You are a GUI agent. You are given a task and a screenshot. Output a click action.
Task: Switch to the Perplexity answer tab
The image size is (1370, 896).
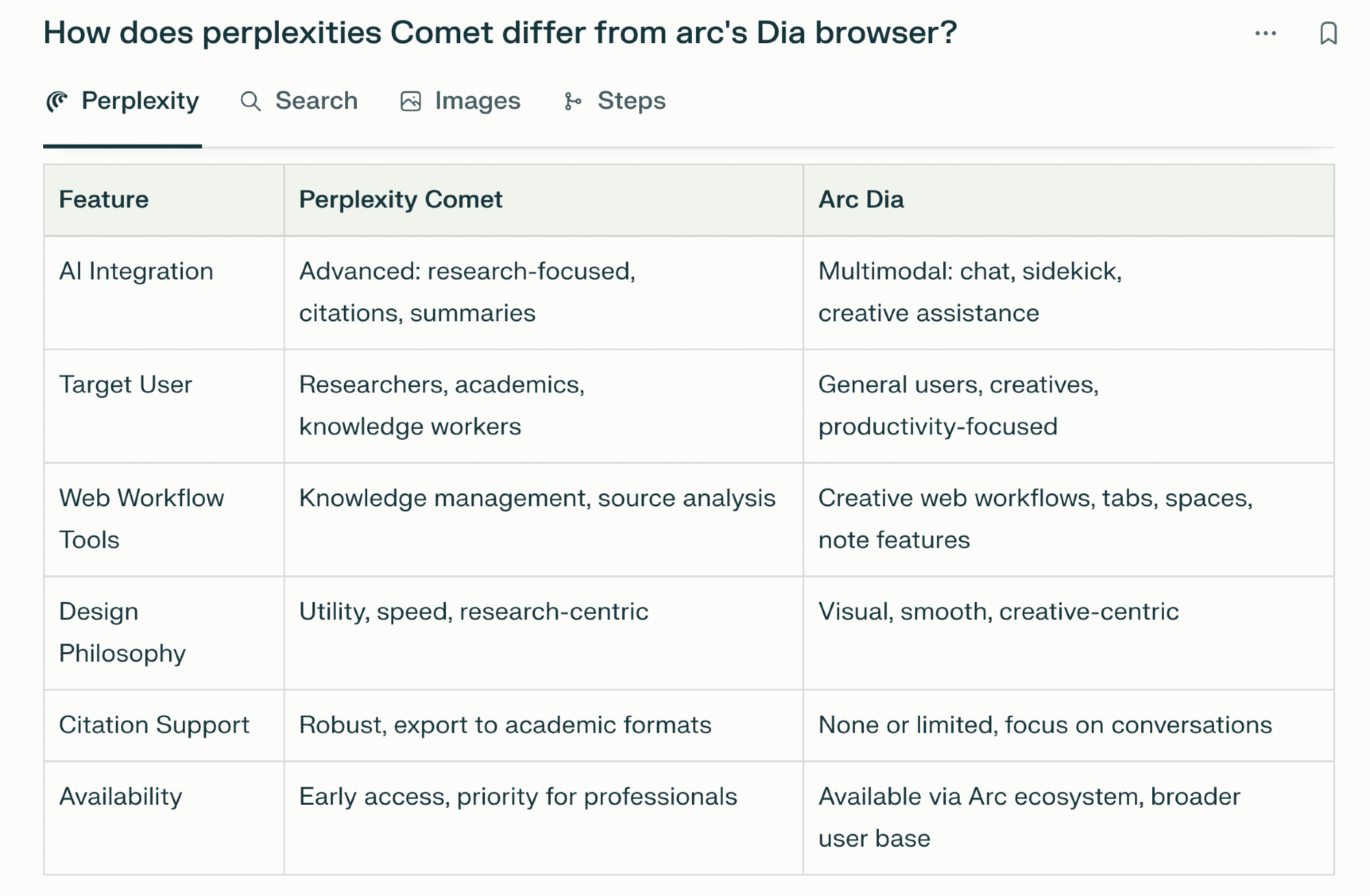tap(140, 101)
